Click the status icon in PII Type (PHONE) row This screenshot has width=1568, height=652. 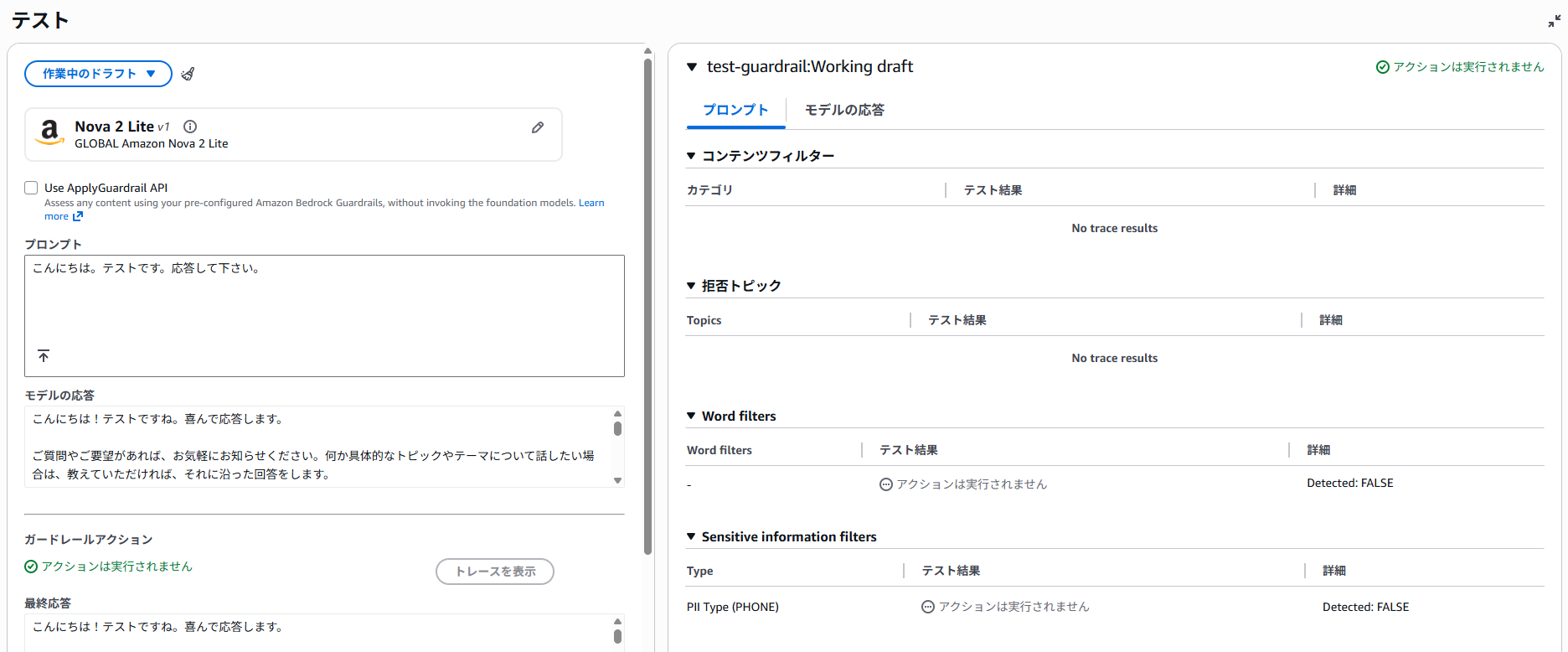(x=927, y=607)
